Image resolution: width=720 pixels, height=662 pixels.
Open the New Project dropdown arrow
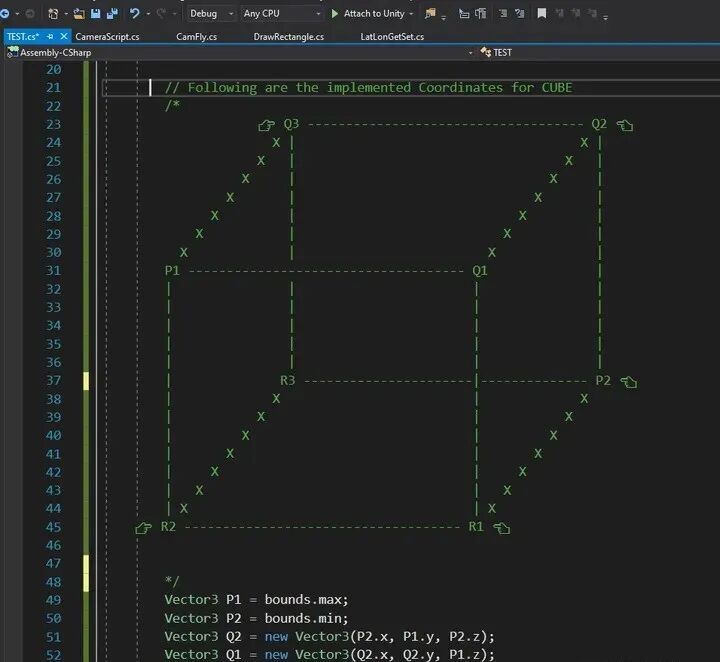(66, 14)
